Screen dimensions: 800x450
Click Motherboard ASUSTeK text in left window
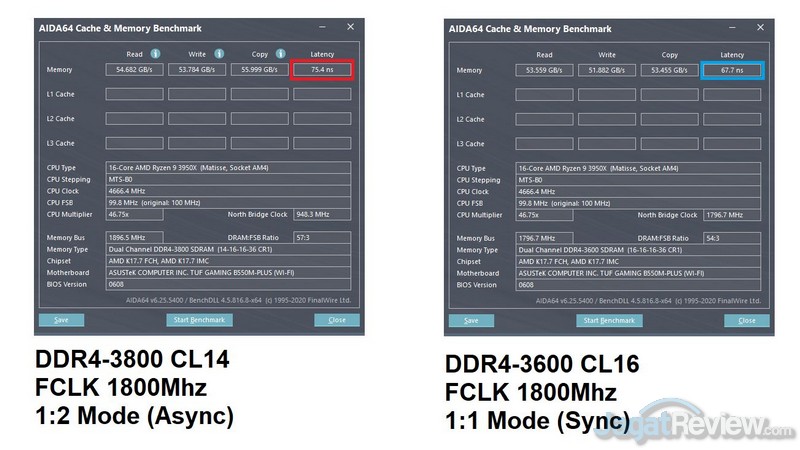coord(201,272)
